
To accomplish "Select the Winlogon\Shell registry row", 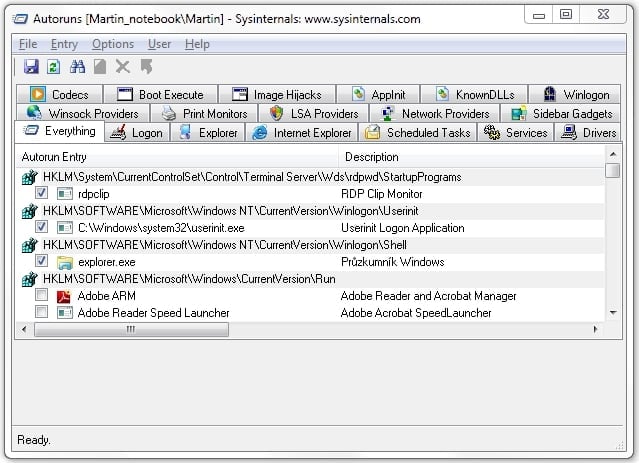I will (311, 245).
